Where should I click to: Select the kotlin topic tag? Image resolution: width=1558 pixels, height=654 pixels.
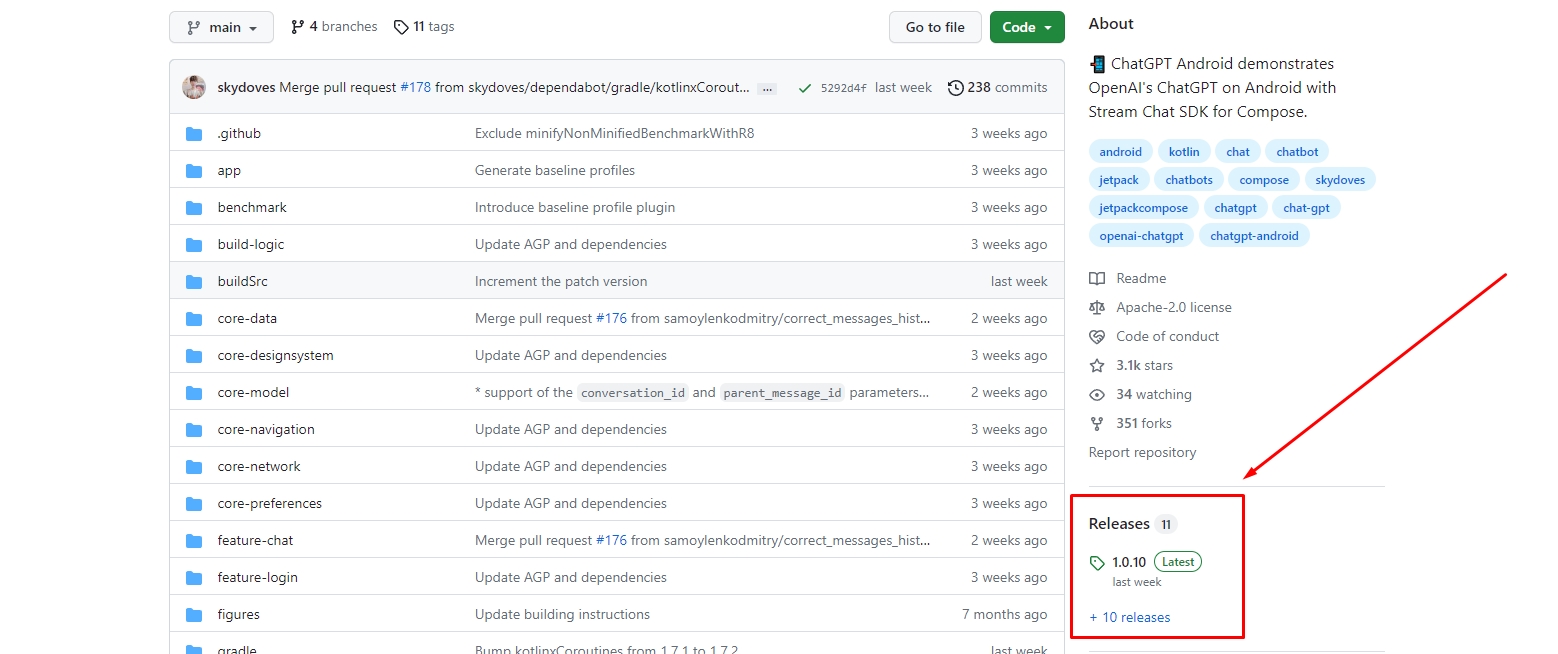(x=1184, y=152)
